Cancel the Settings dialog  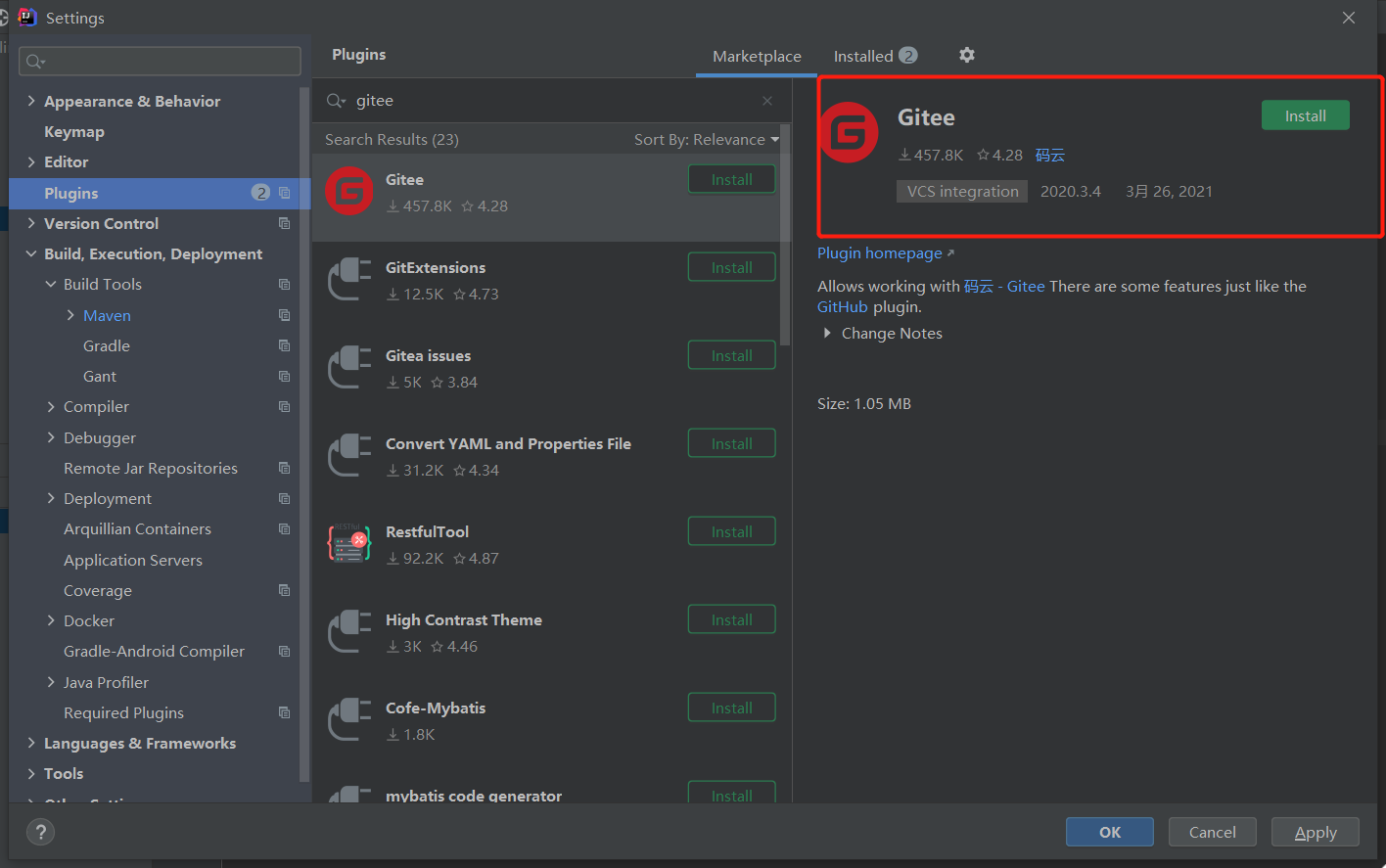[1213, 832]
